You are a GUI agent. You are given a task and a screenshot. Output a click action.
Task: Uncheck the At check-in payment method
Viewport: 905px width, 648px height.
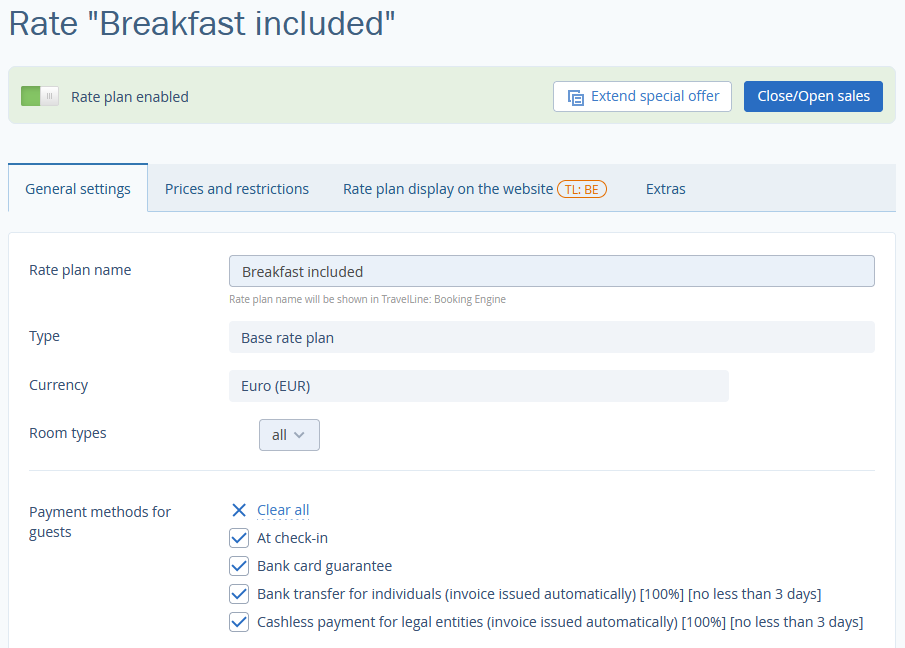click(239, 538)
